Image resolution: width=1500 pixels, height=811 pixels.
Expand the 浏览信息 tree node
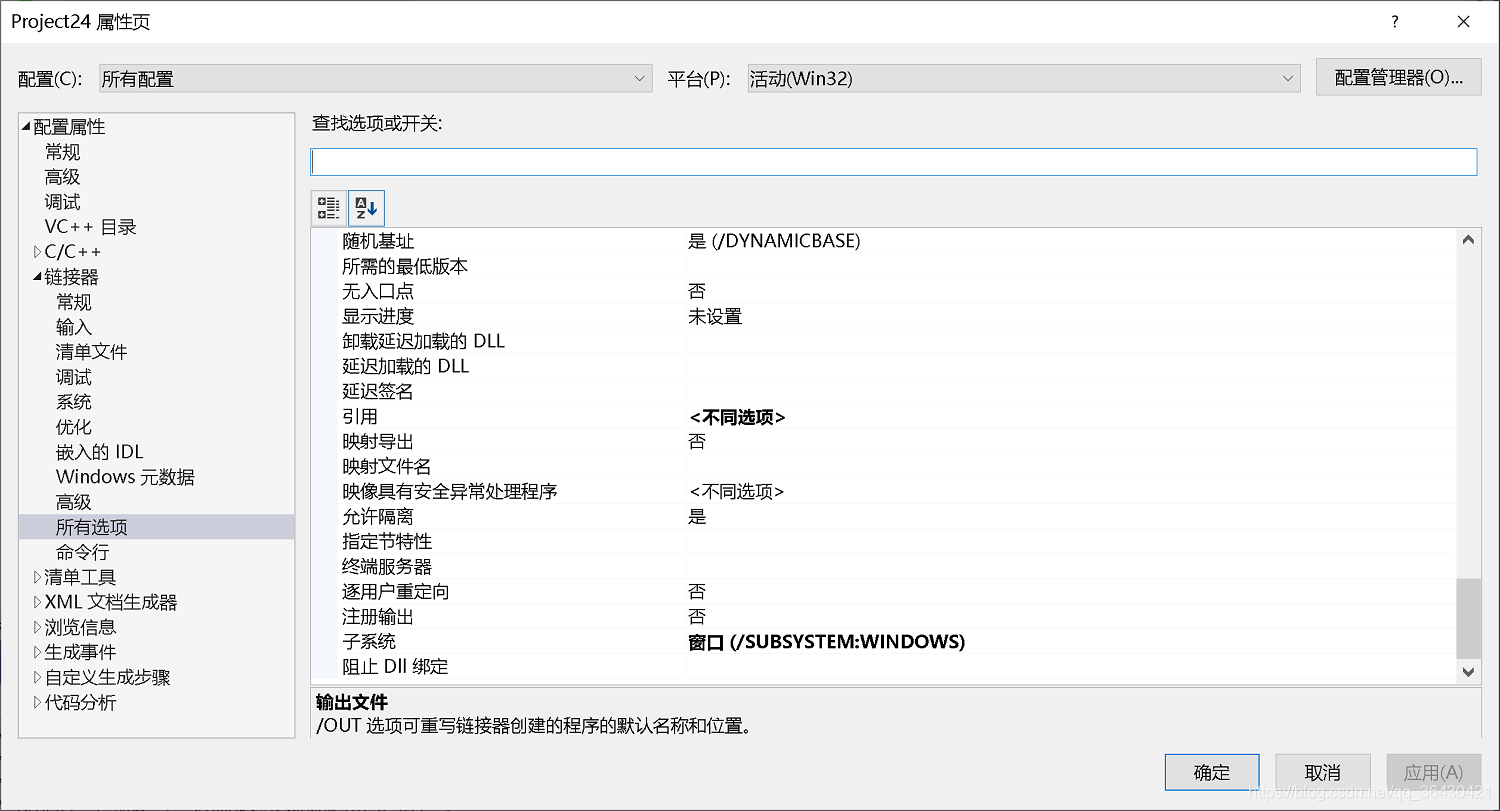tap(38, 627)
